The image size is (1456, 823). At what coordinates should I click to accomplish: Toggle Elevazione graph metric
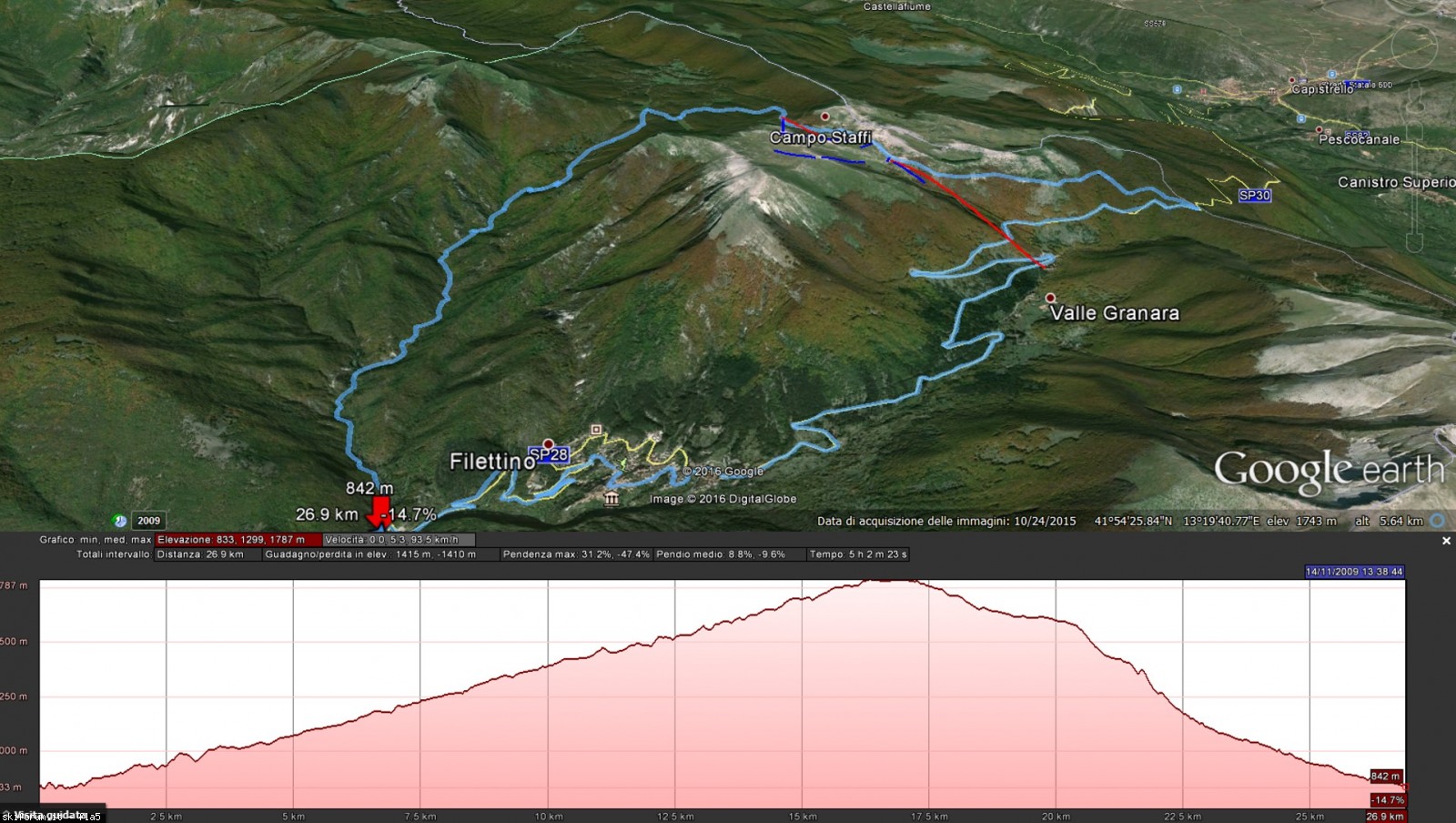pyautogui.click(x=231, y=540)
